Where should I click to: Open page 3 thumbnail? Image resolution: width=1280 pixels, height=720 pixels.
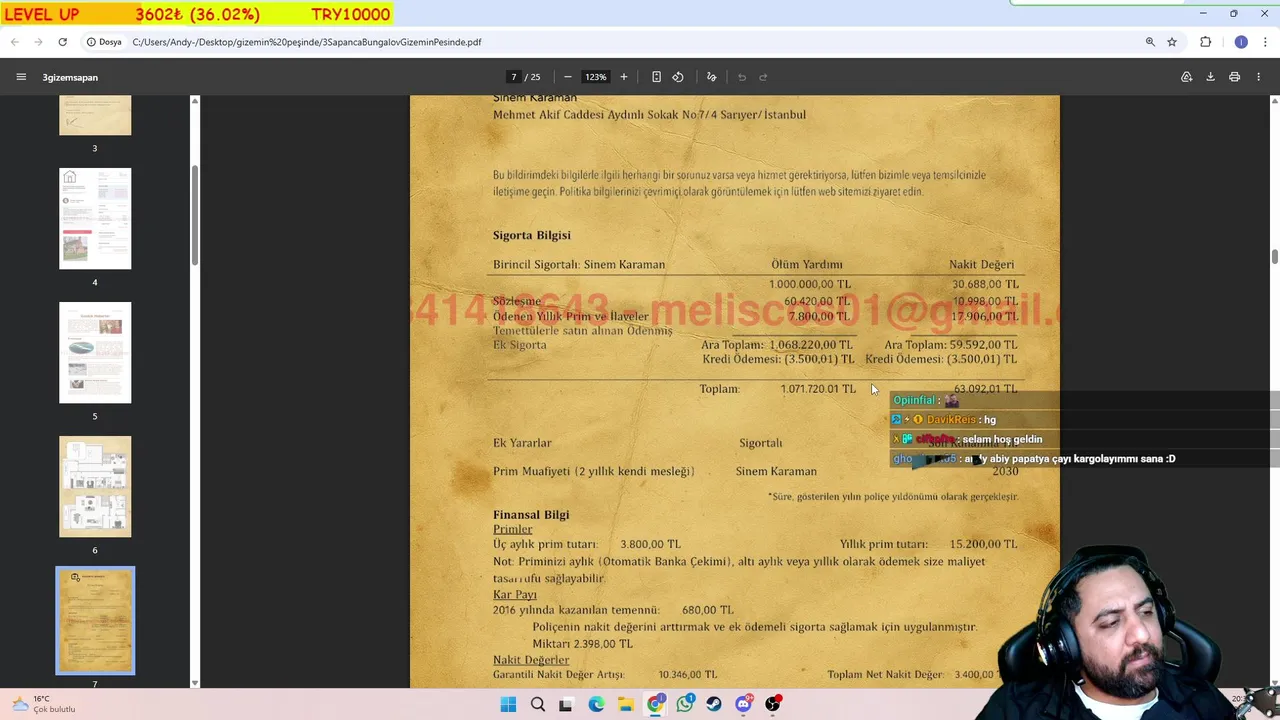[x=95, y=115]
